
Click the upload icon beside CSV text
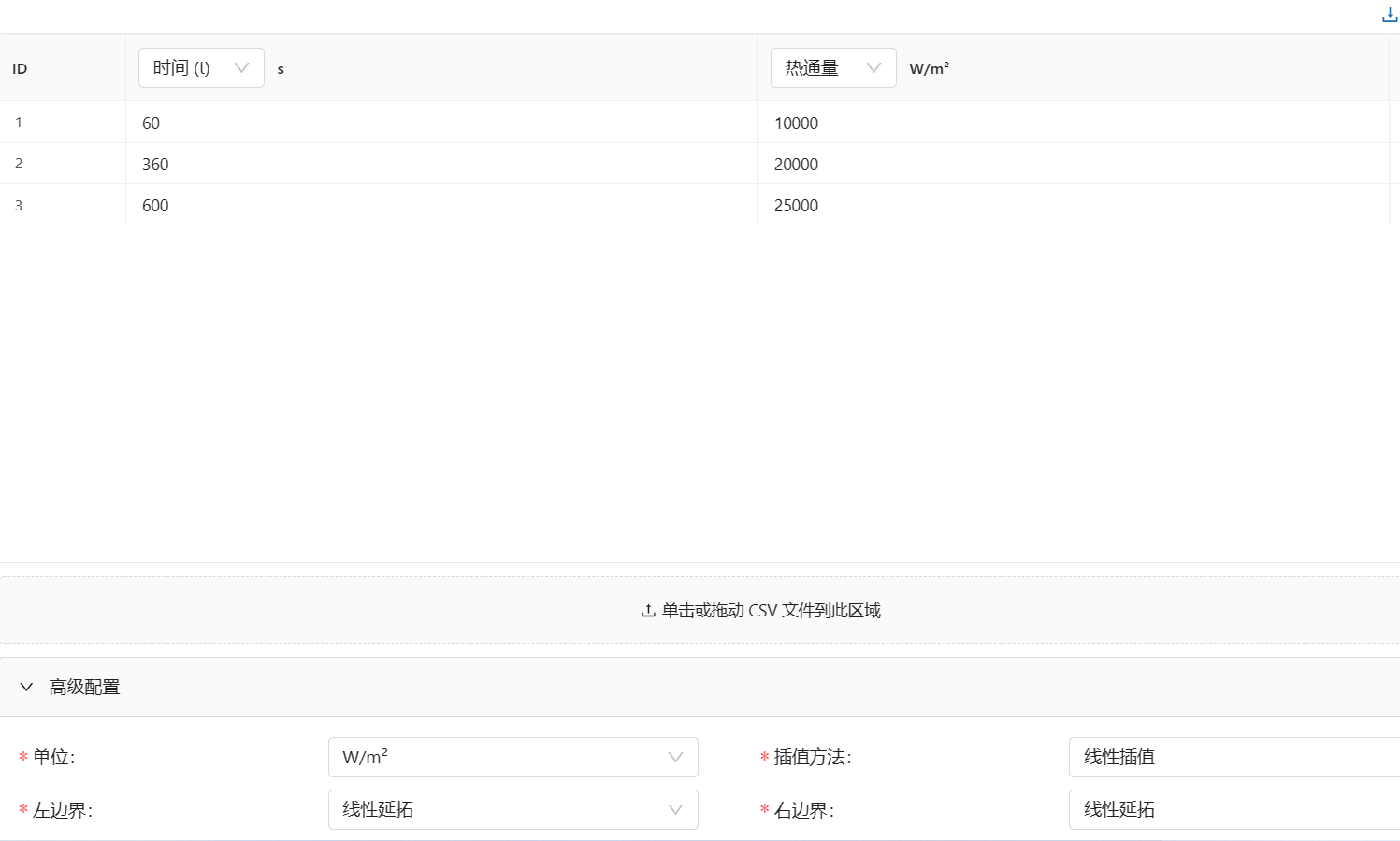point(647,611)
